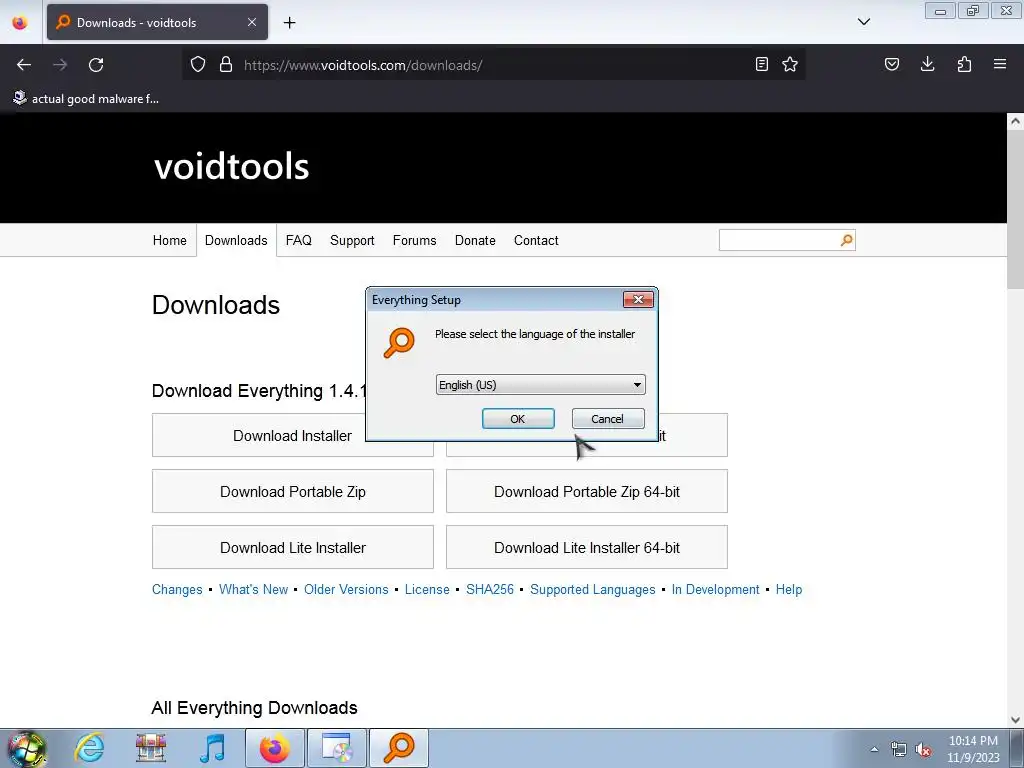Toggle reader view icon in address bar
1024x768 pixels.
(x=761, y=64)
